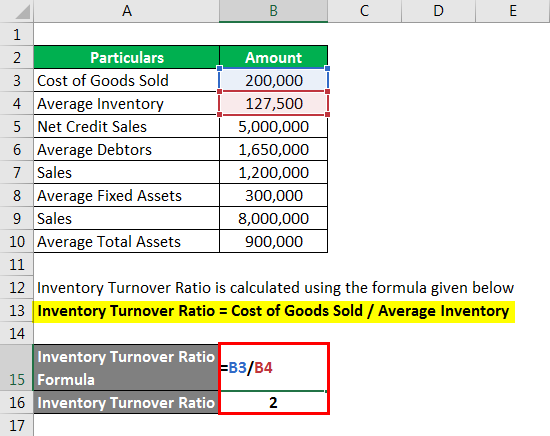Image resolution: width=550 pixels, height=436 pixels.
Task: Select row 13 header
Action: coord(16,311)
